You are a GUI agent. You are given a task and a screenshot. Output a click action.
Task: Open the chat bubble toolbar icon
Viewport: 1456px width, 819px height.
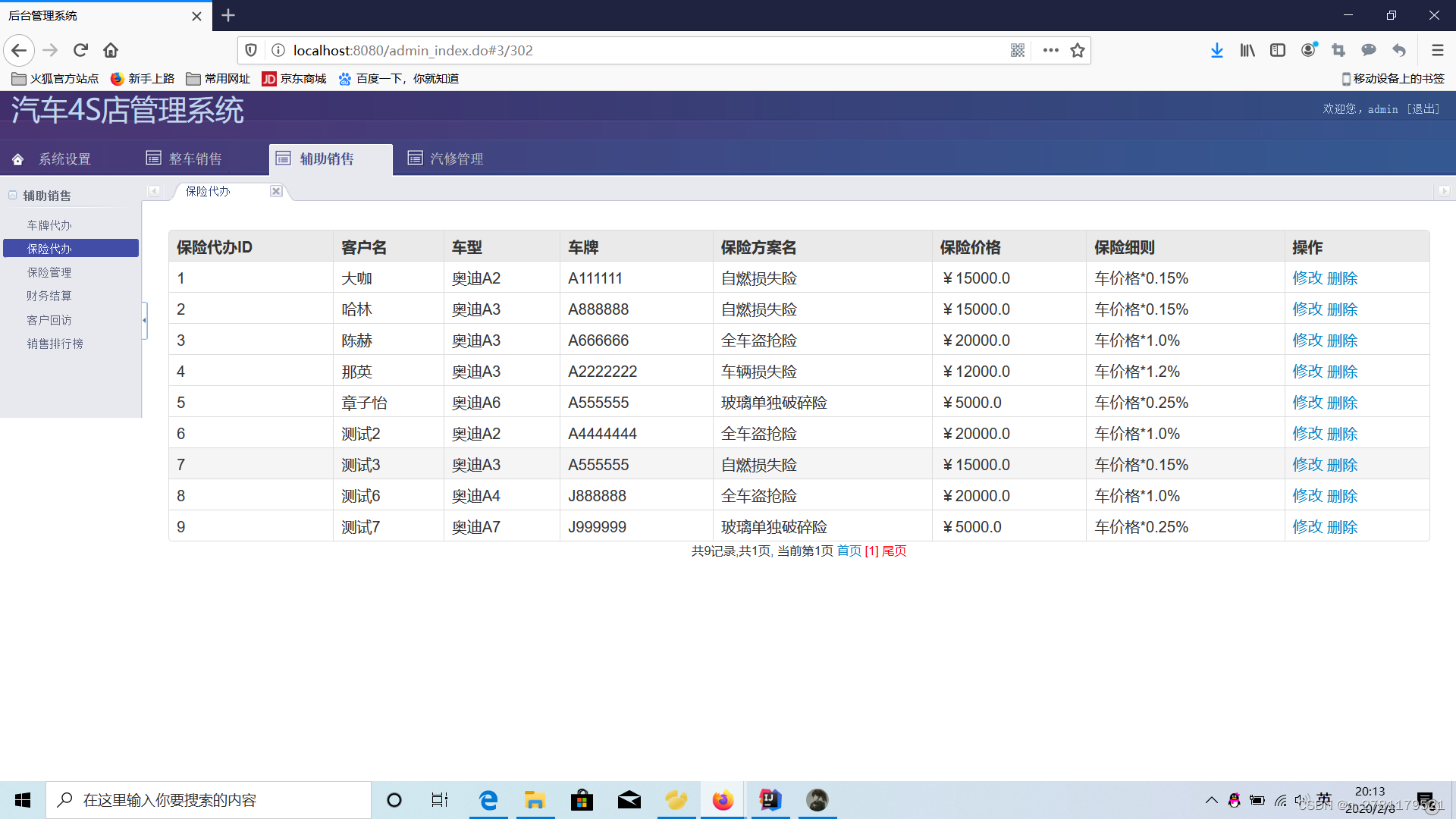[1369, 50]
